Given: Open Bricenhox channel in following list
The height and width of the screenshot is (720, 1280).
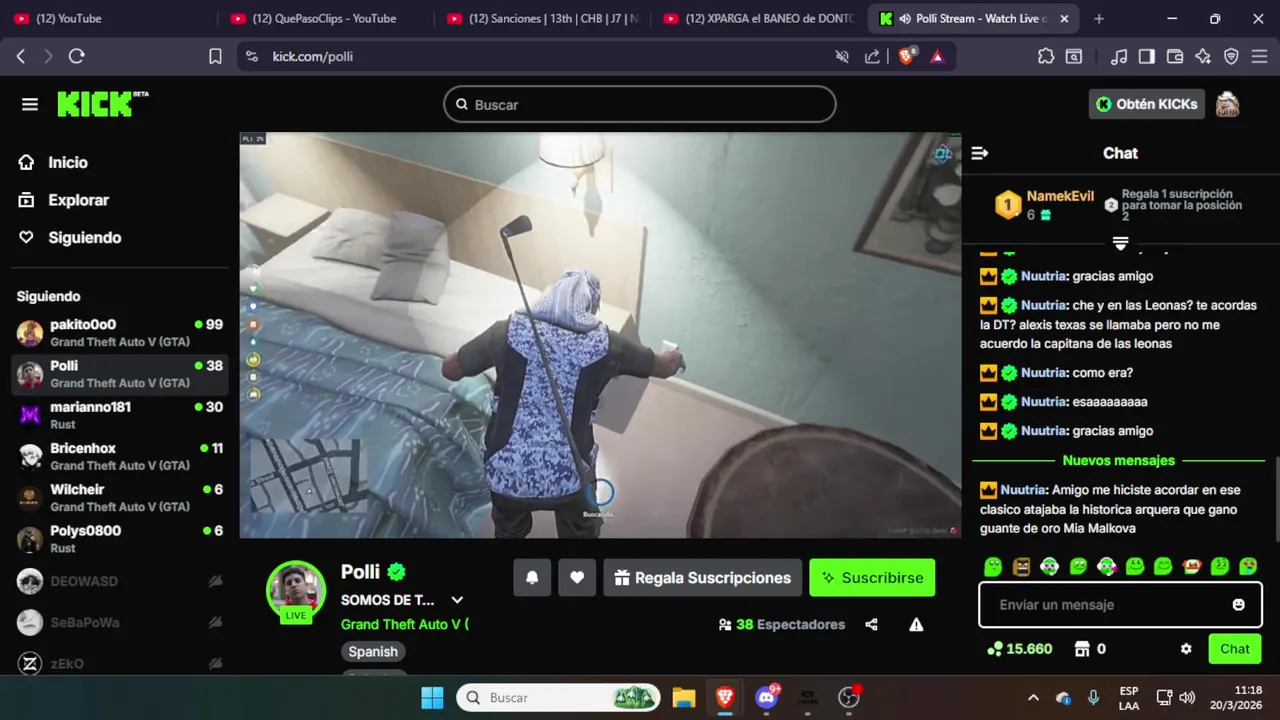Looking at the screenshot, I should coord(120,457).
